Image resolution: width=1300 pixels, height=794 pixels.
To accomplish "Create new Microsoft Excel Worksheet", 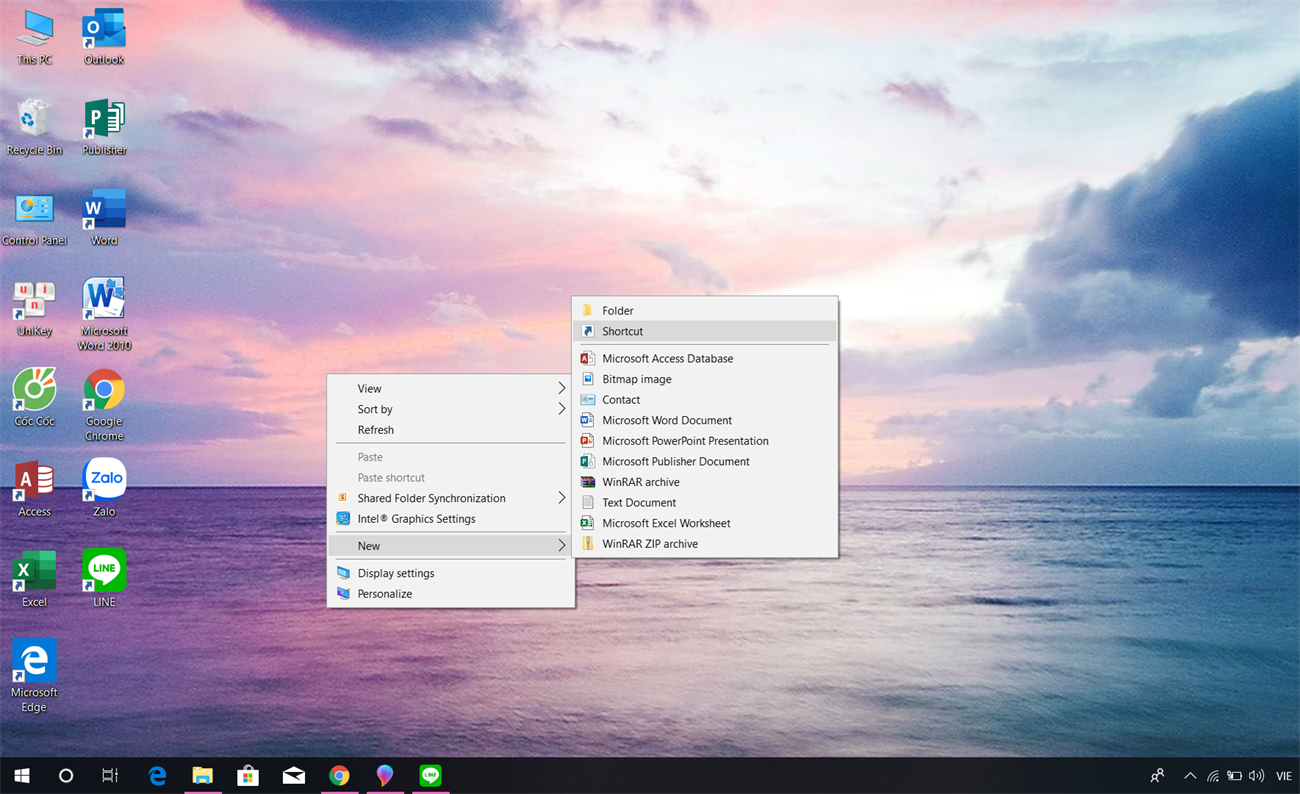I will pos(705,523).
